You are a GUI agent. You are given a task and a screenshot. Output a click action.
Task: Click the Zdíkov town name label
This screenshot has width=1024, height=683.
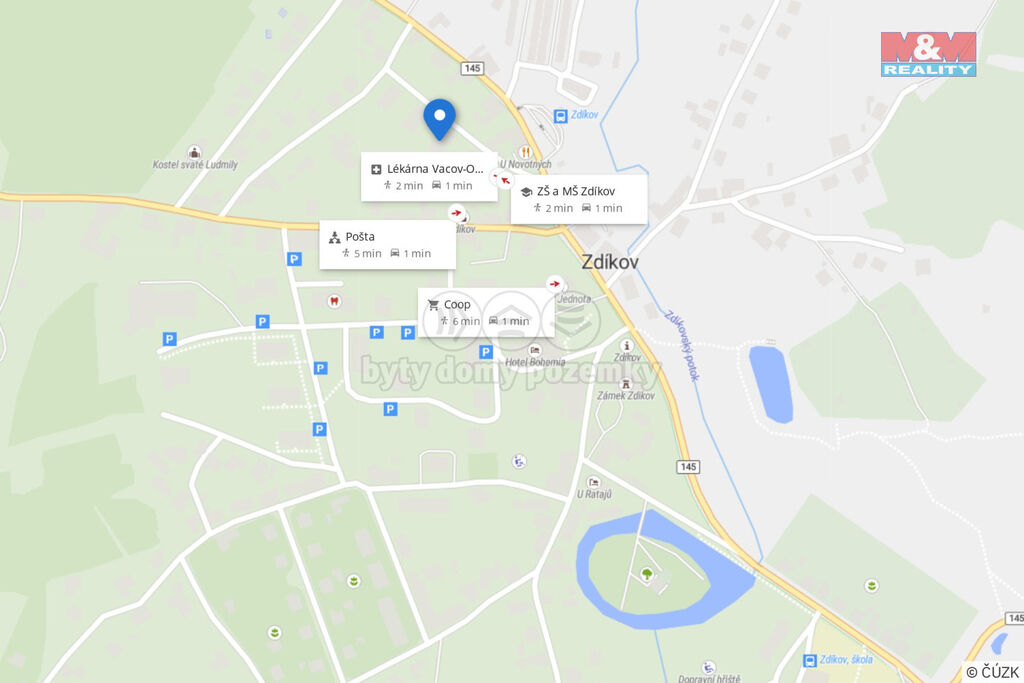click(610, 262)
